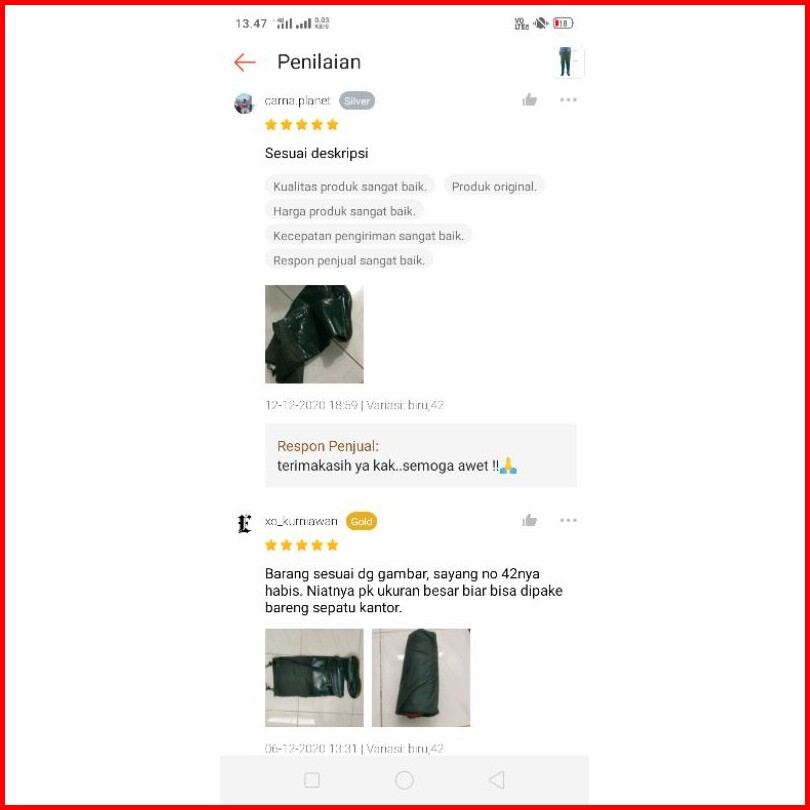Open more options for carna.planet's review
The height and width of the screenshot is (810, 810).
pos(568,100)
